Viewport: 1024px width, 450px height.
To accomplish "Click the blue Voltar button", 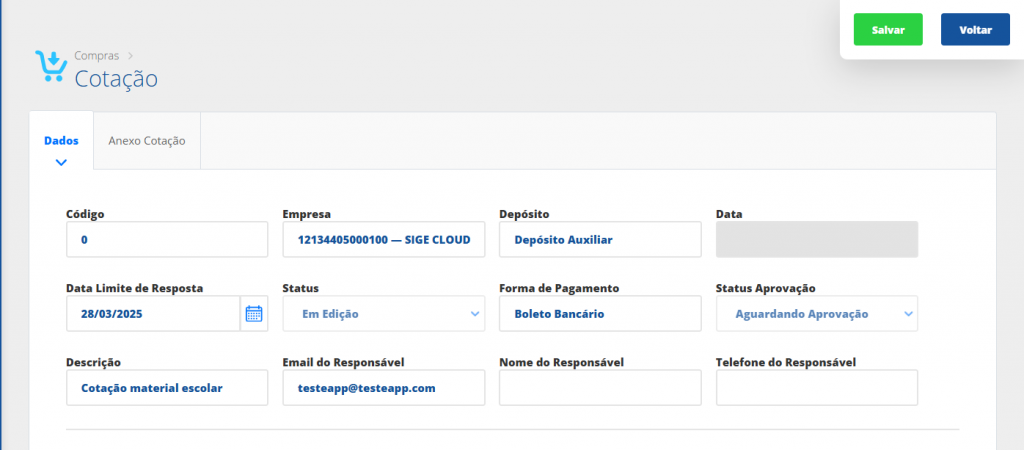I will click(x=975, y=30).
